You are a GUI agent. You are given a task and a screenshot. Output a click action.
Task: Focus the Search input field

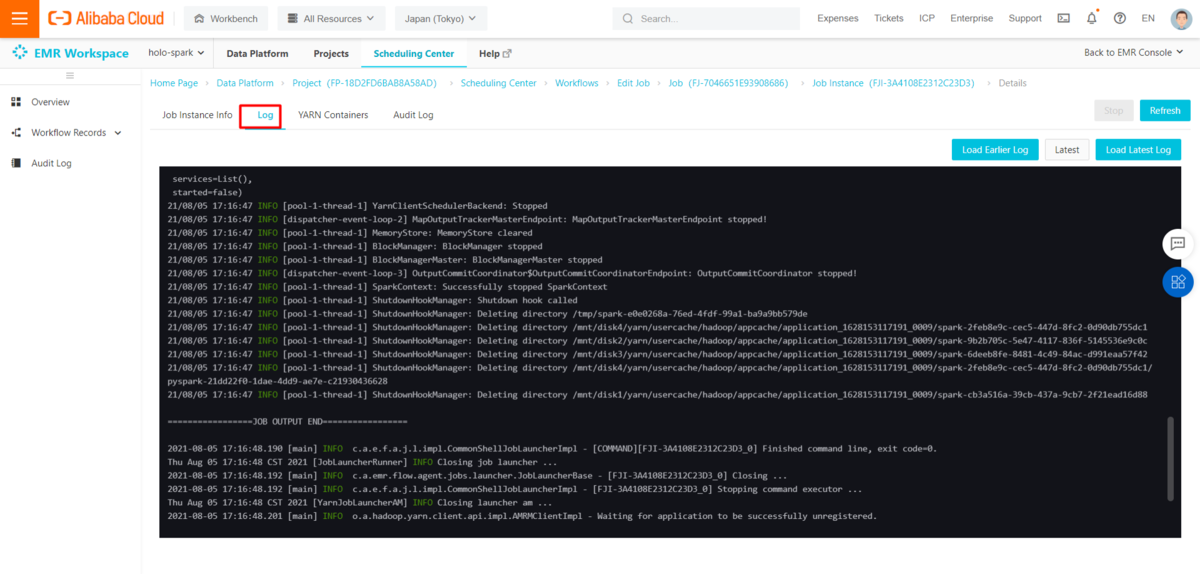coord(706,18)
